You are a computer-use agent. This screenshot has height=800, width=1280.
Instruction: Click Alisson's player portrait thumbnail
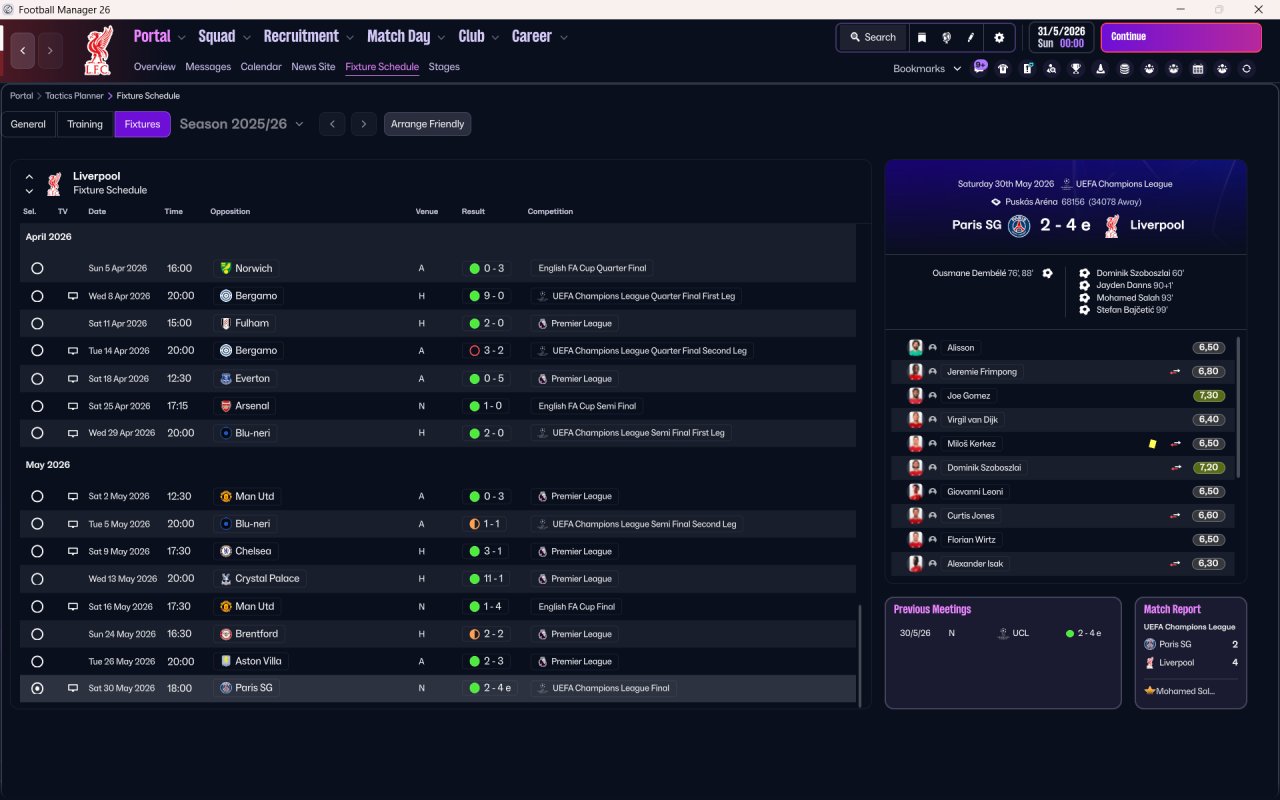915,347
